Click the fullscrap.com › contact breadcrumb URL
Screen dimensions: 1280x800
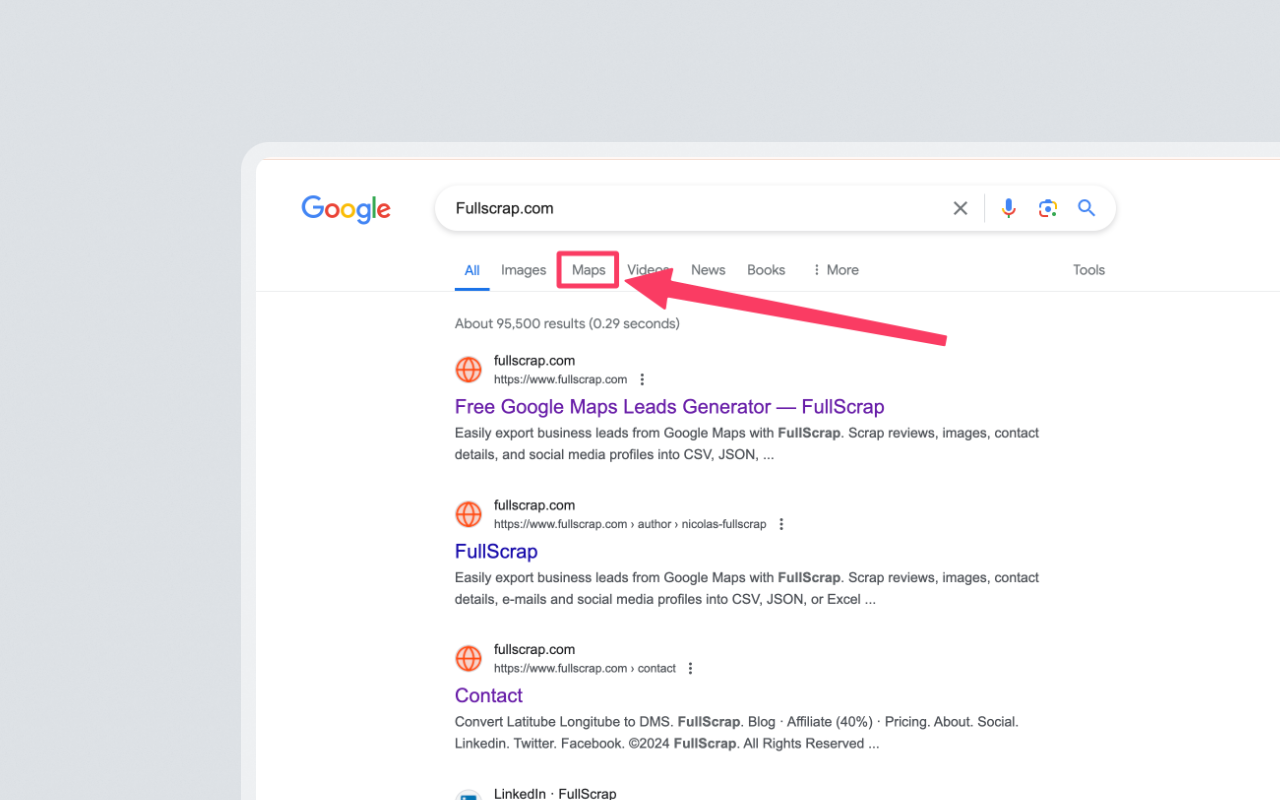[585, 668]
